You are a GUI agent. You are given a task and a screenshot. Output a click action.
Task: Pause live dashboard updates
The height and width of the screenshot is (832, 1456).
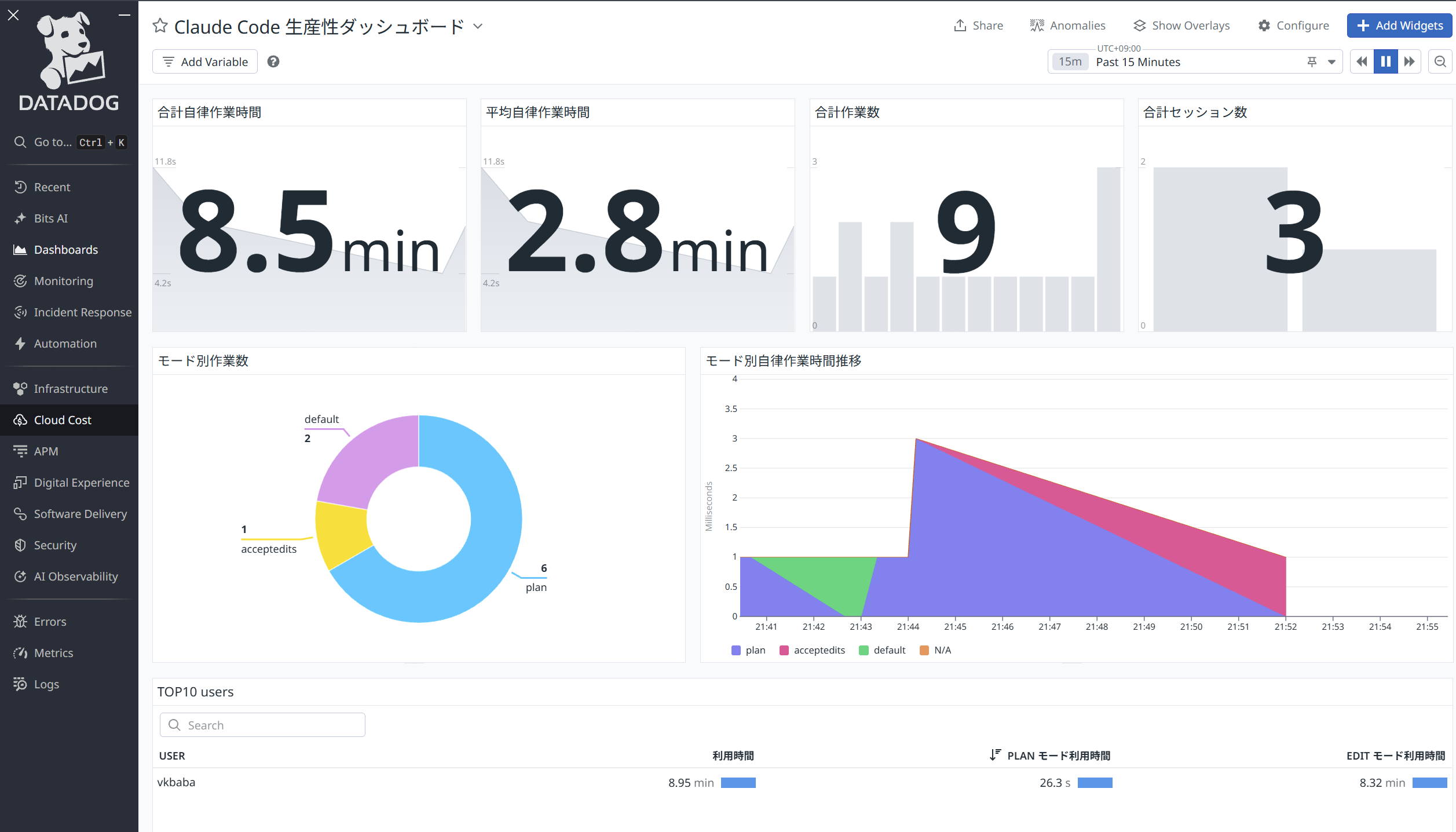[1385, 61]
